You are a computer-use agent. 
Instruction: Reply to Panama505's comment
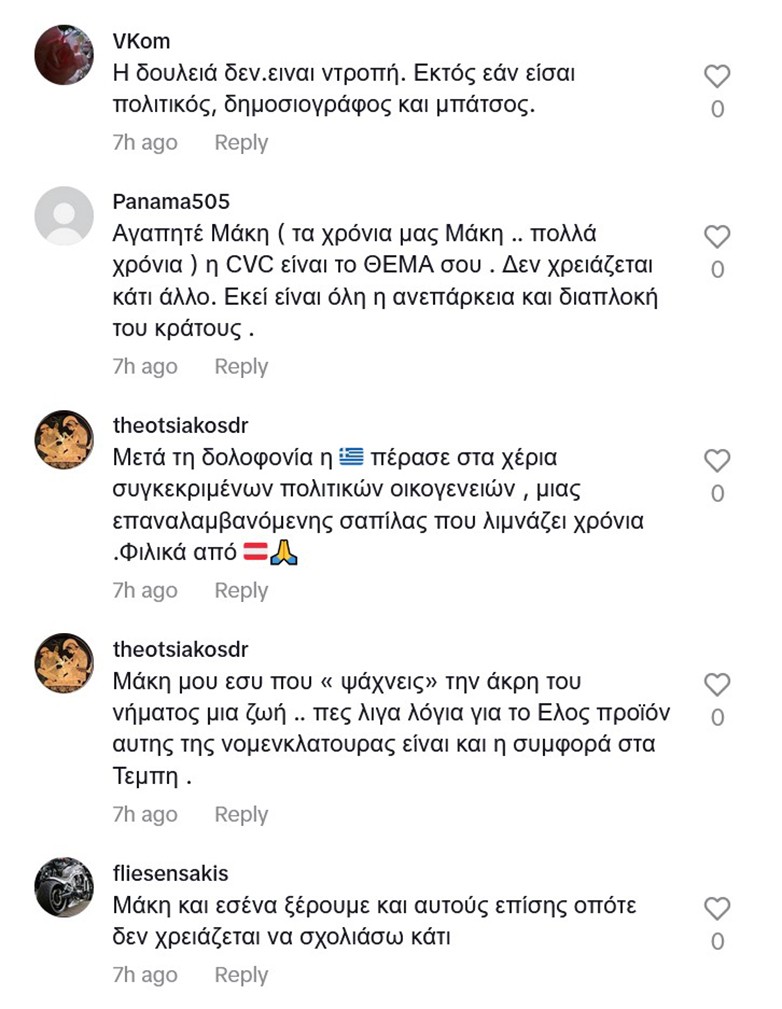tap(241, 367)
